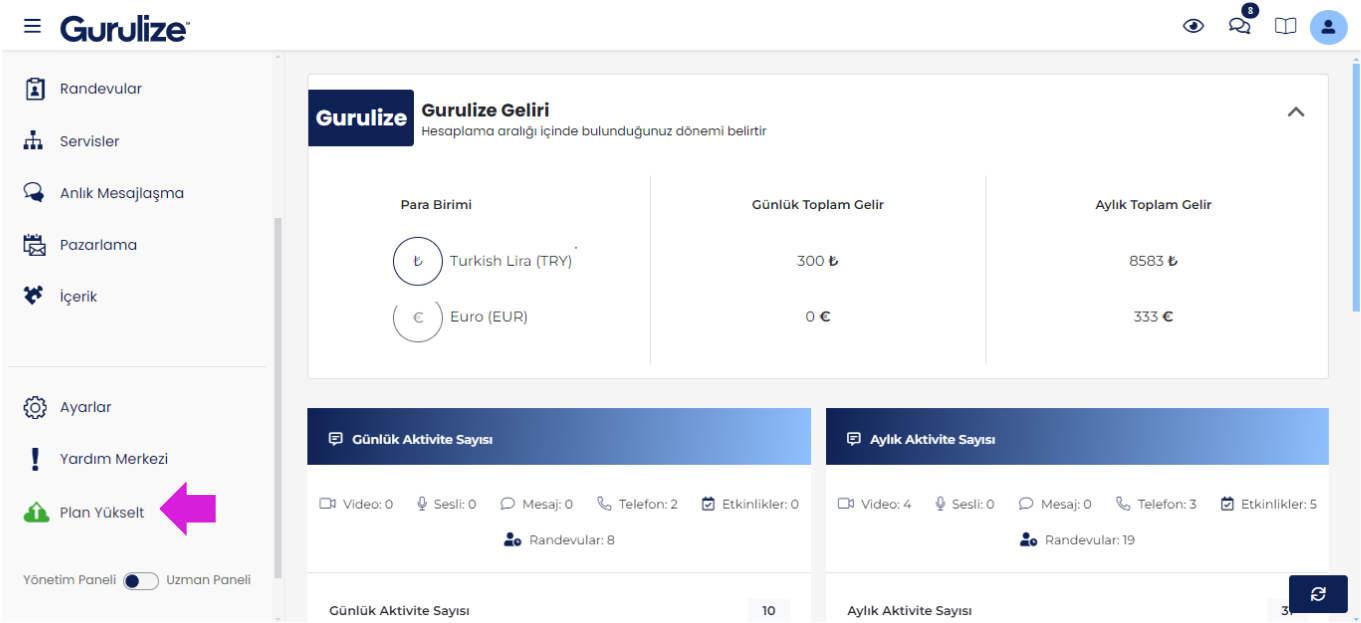Click the daily Telefon: 2 phone icon
The image size is (1361, 623).
pyautogui.click(x=604, y=504)
